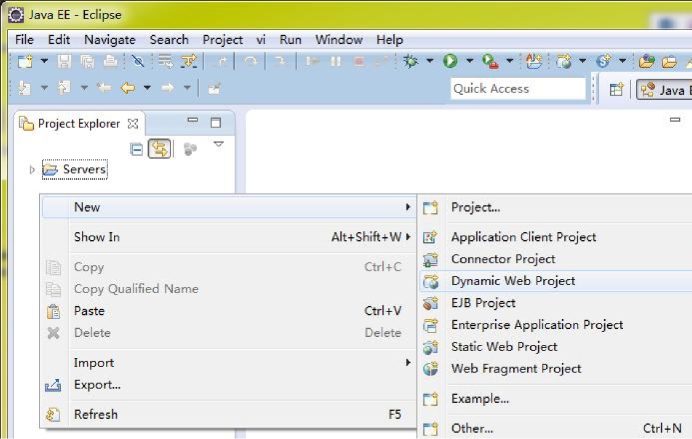This screenshot has width=692, height=439.
Task: Click the Forward navigation arrow
Action: tap(167, 88)
